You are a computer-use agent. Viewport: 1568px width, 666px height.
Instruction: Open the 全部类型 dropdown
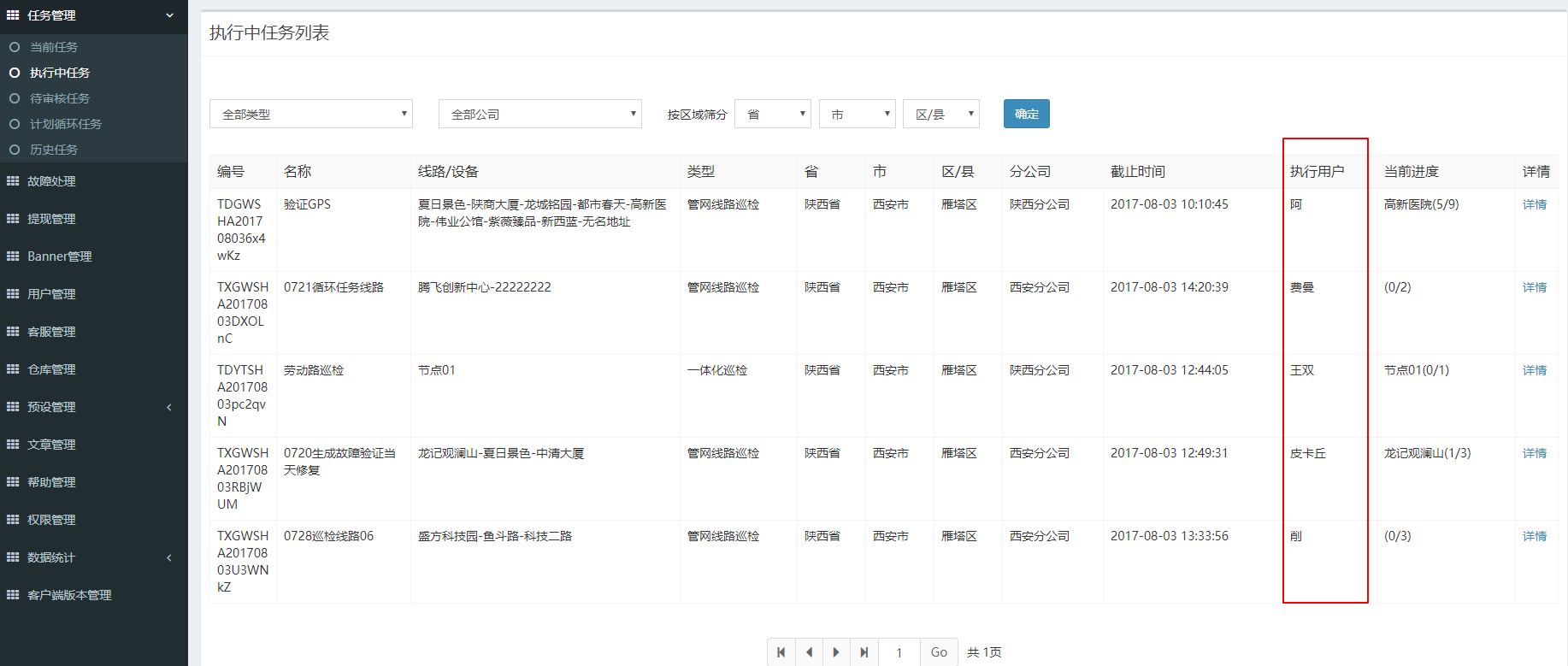311,114
